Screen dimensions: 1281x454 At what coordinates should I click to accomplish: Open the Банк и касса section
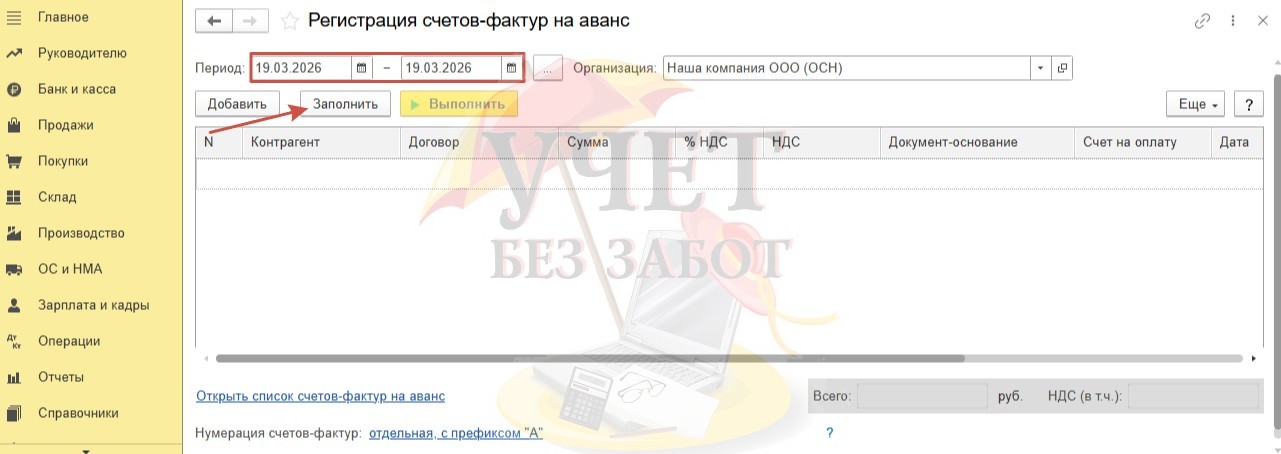pos(77,89)
